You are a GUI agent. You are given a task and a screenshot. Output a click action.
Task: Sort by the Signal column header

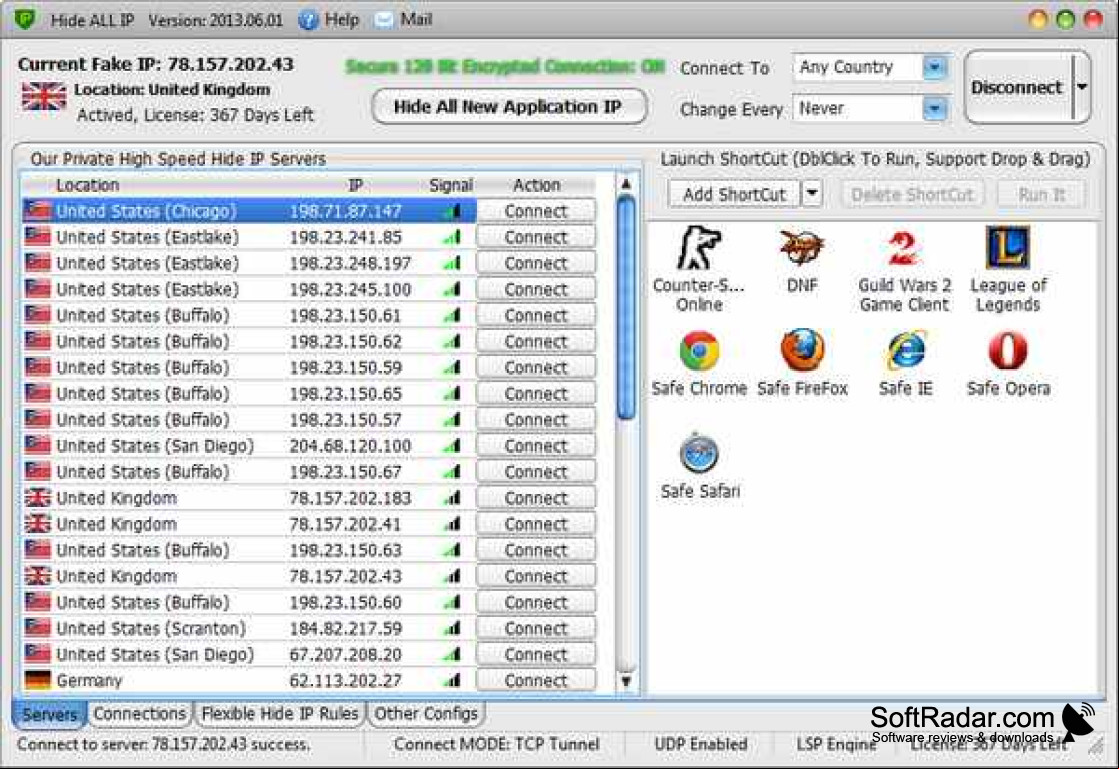click(451, 185)
